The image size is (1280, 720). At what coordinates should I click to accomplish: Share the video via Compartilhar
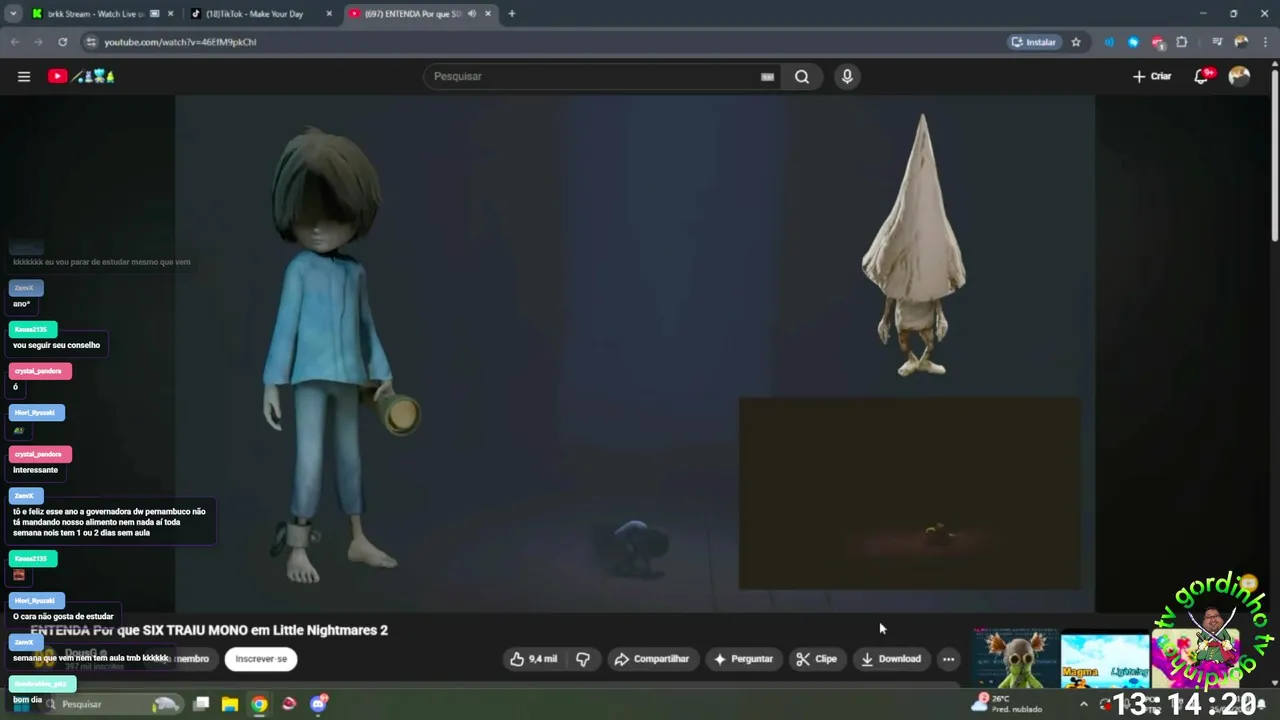point(652,659)
